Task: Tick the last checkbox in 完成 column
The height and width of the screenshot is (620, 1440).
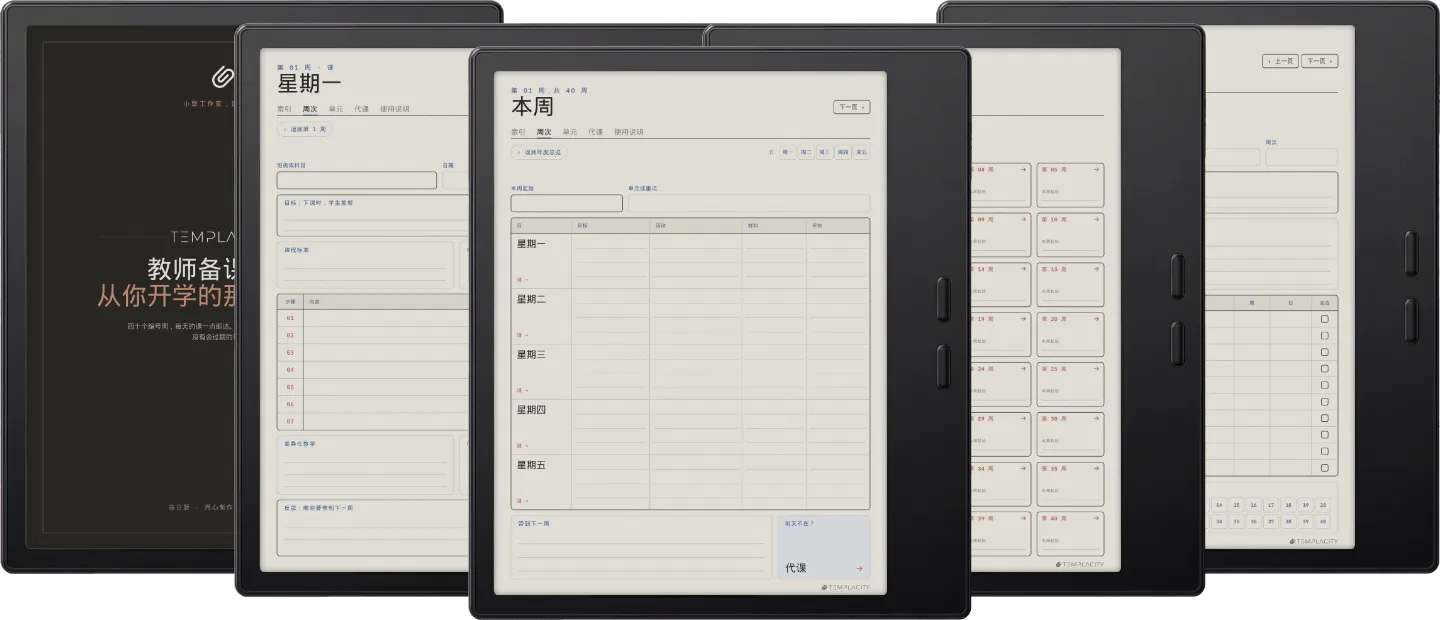Action: coord(1325,468)
